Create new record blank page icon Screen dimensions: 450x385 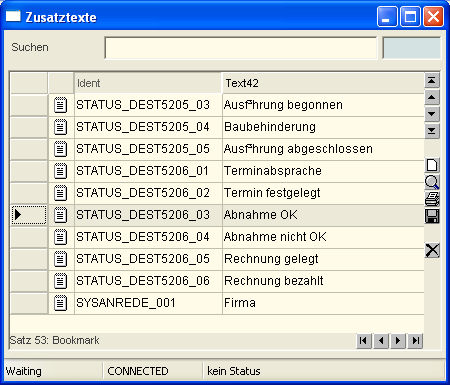(432, 165)
